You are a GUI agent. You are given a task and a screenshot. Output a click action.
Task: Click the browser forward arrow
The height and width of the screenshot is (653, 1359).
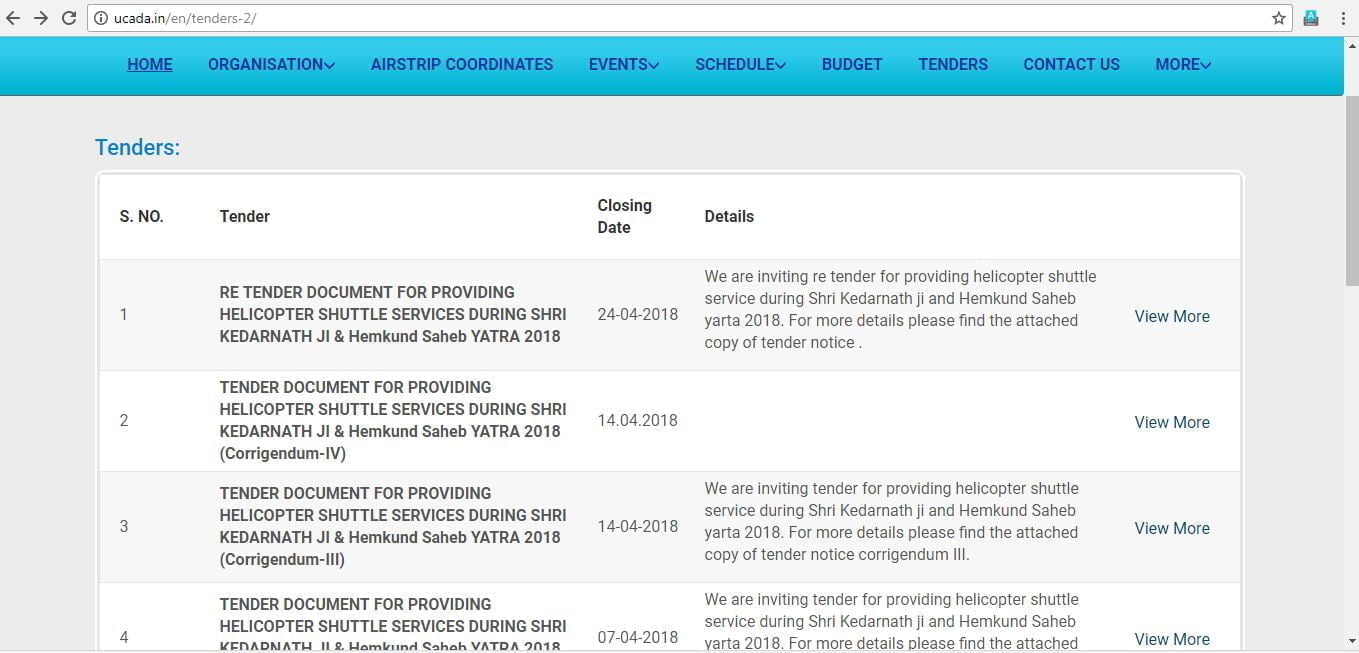(41, 18)
